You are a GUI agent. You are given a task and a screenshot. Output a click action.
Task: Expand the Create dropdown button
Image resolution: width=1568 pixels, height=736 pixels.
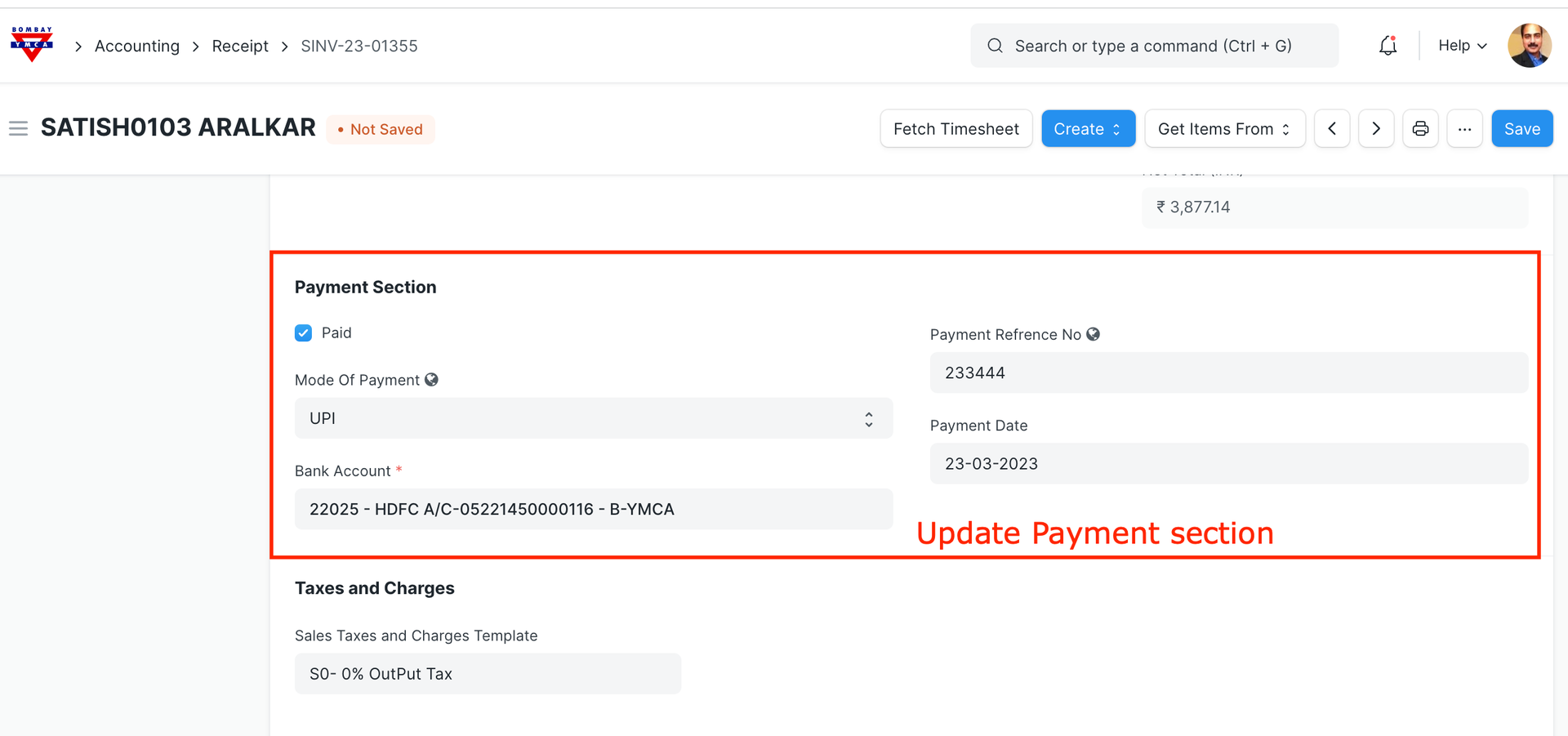1088,129
